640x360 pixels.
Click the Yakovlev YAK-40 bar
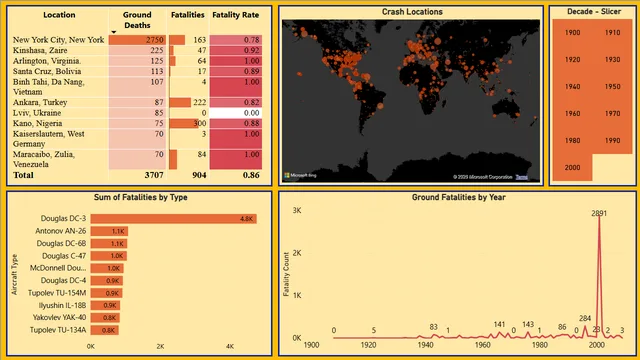tap(105, 318)
